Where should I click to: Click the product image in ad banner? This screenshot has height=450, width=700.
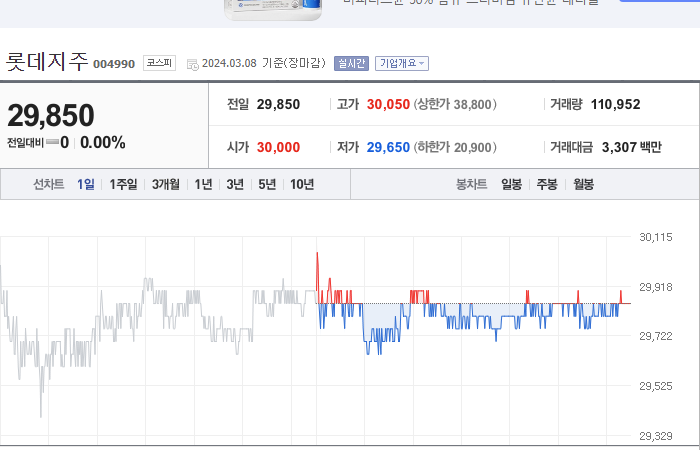pos(273,9)
